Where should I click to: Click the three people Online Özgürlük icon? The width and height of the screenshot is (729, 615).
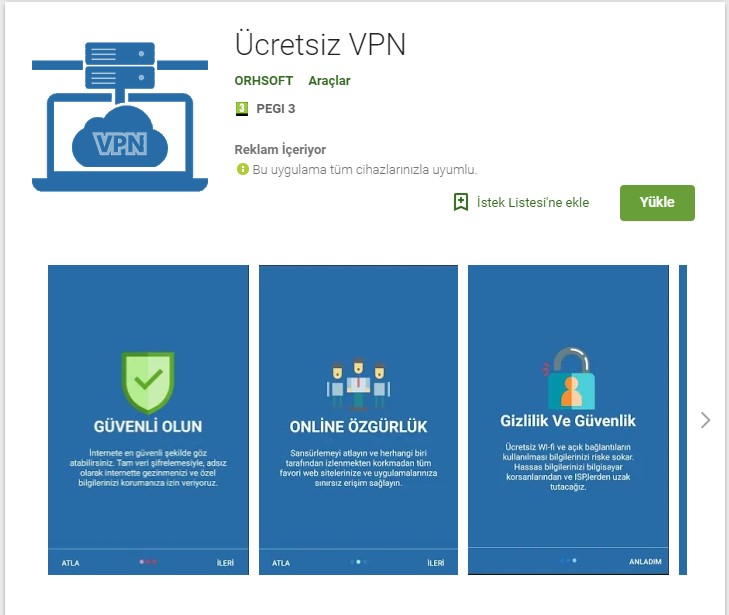[x=358, y=384]
